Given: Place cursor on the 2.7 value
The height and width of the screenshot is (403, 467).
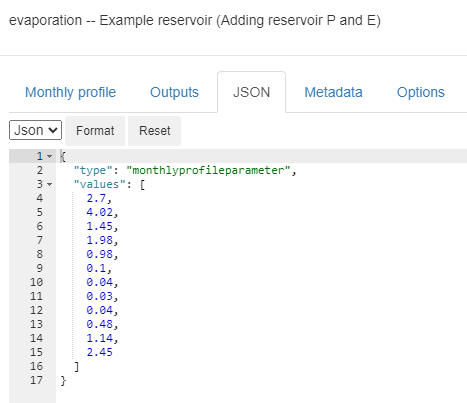Looking at the screenshot, I should pos(96,198).
